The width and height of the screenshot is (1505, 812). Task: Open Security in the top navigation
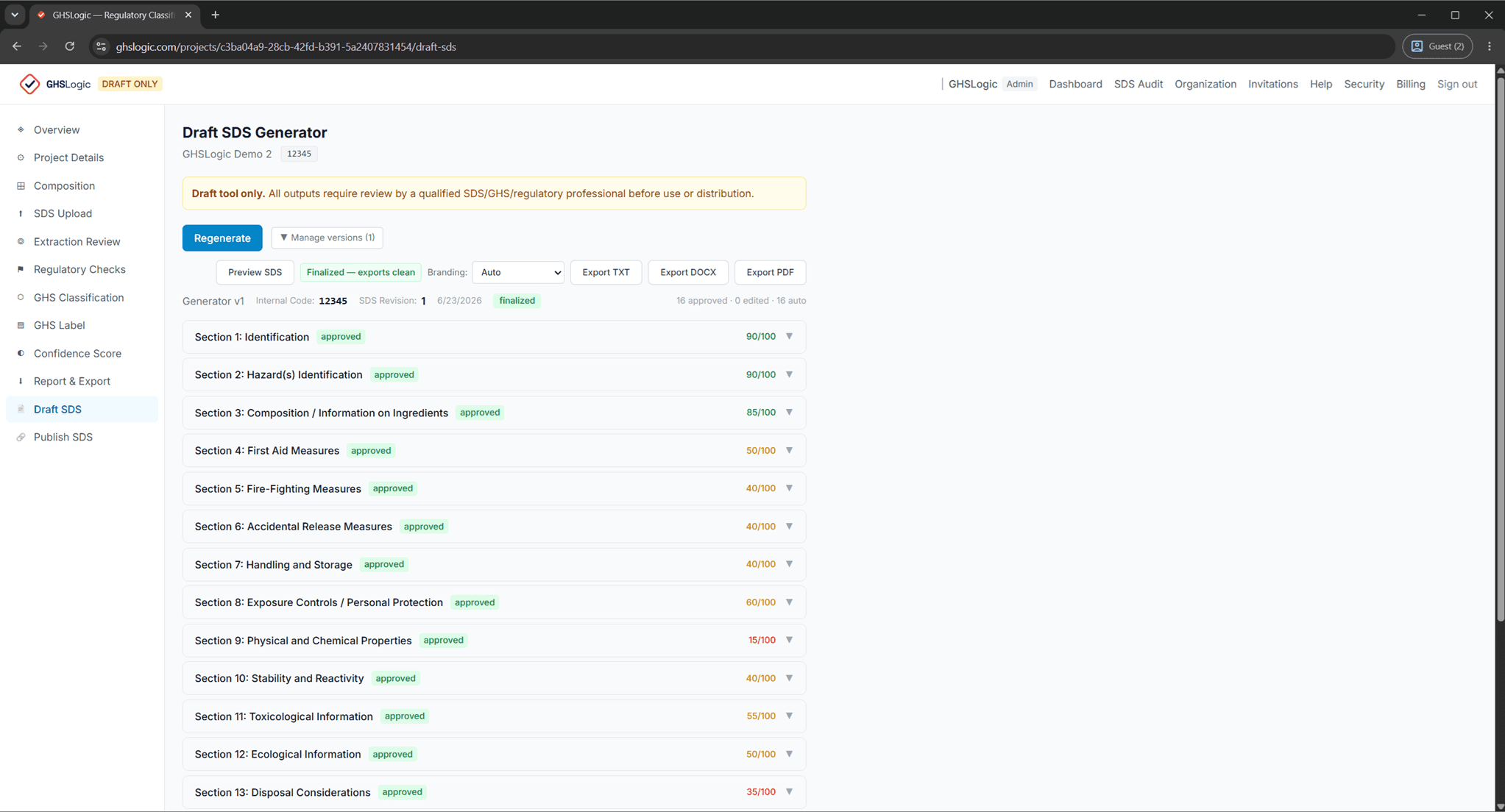[x=1364, y=84]
